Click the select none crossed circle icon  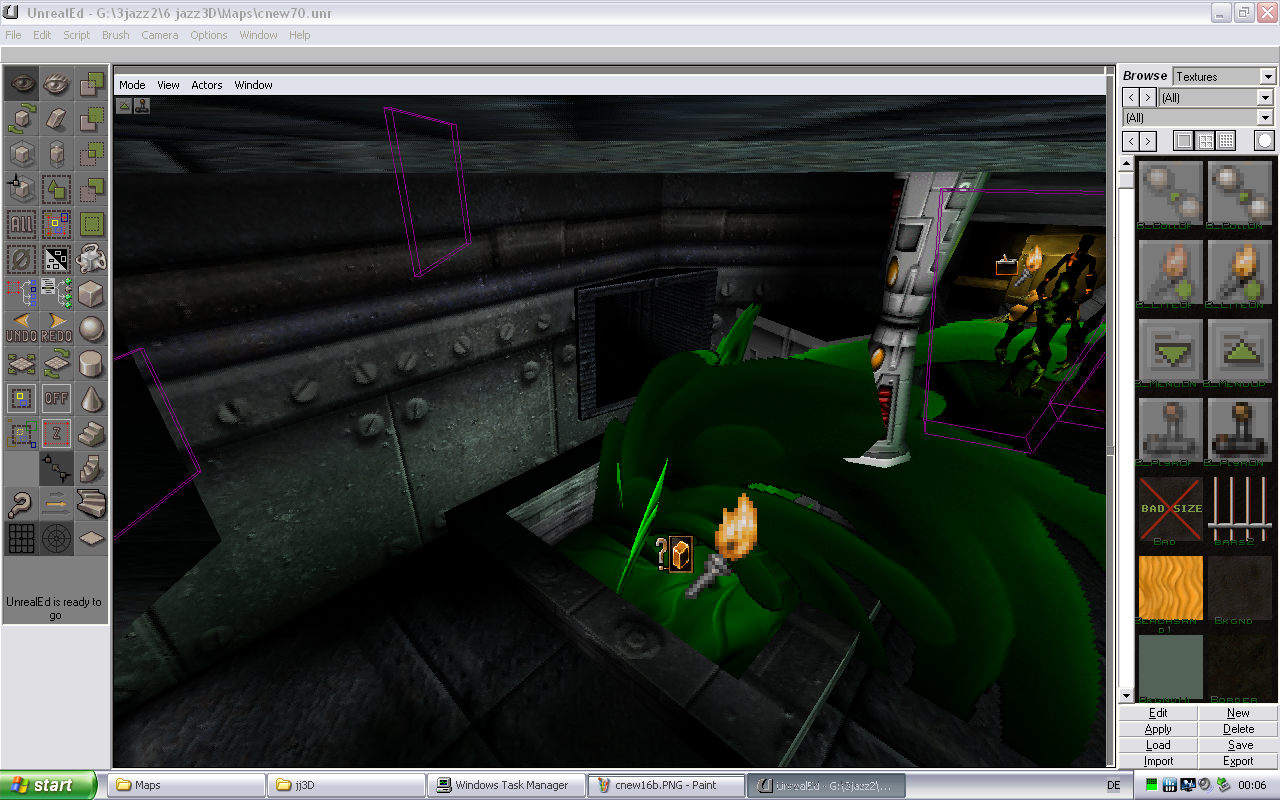pyautogui.click(x=22, y=259)
